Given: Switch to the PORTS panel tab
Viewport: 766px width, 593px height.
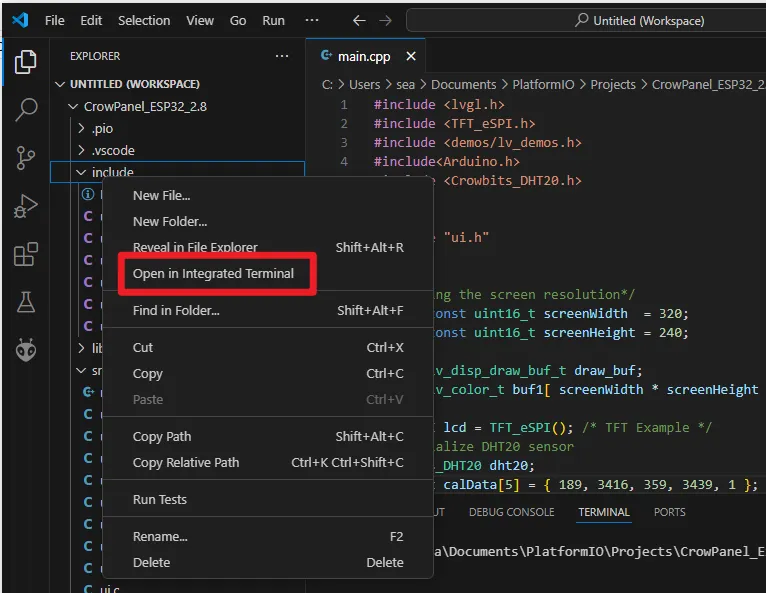Looking at the screenshot, I should pos(669,512).
